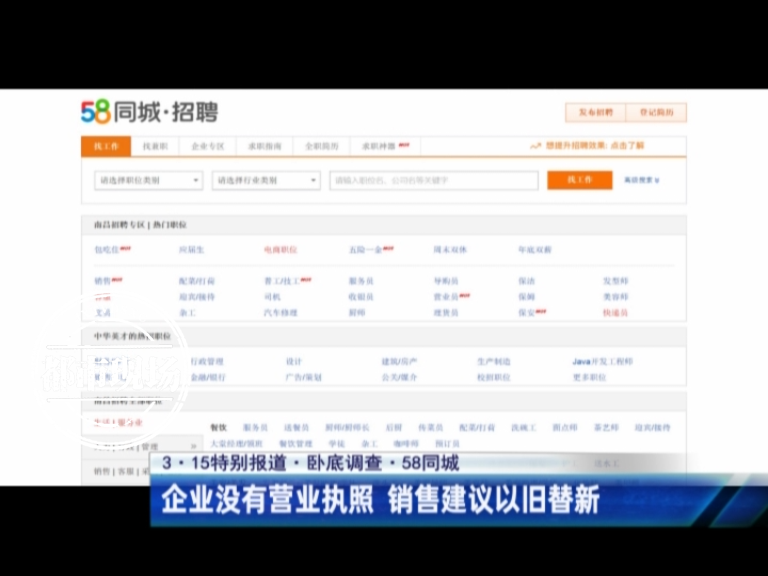Viewport: 768px width, 576px height.
Task: Switch to the 找兼职 tab
Action: [x=155, y=146]
